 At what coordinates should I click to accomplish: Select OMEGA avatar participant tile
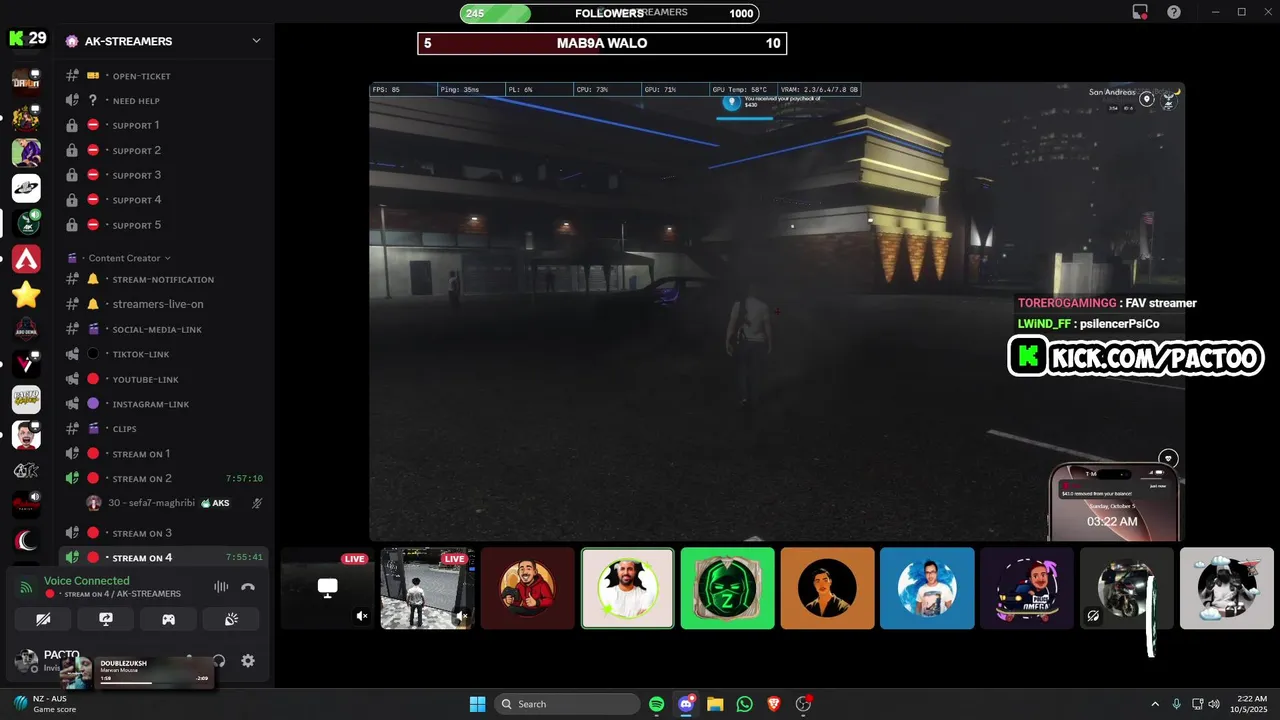1027,588
